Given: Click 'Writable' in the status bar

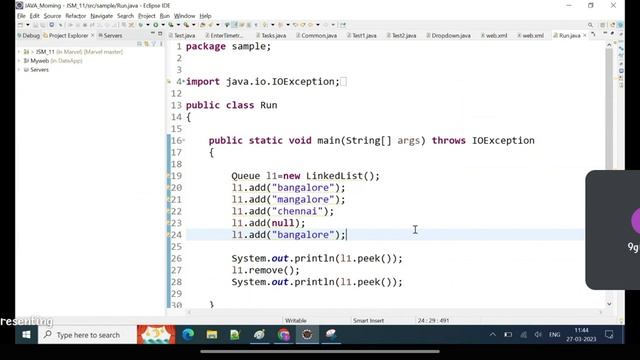Looking at the screenshot, I should 296,320.
